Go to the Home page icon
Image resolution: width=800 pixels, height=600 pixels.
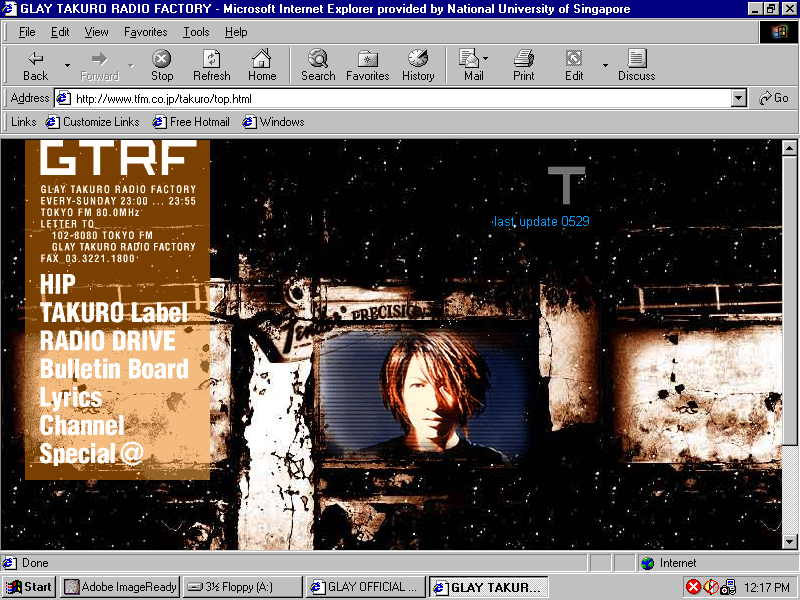tap(262, 65)
